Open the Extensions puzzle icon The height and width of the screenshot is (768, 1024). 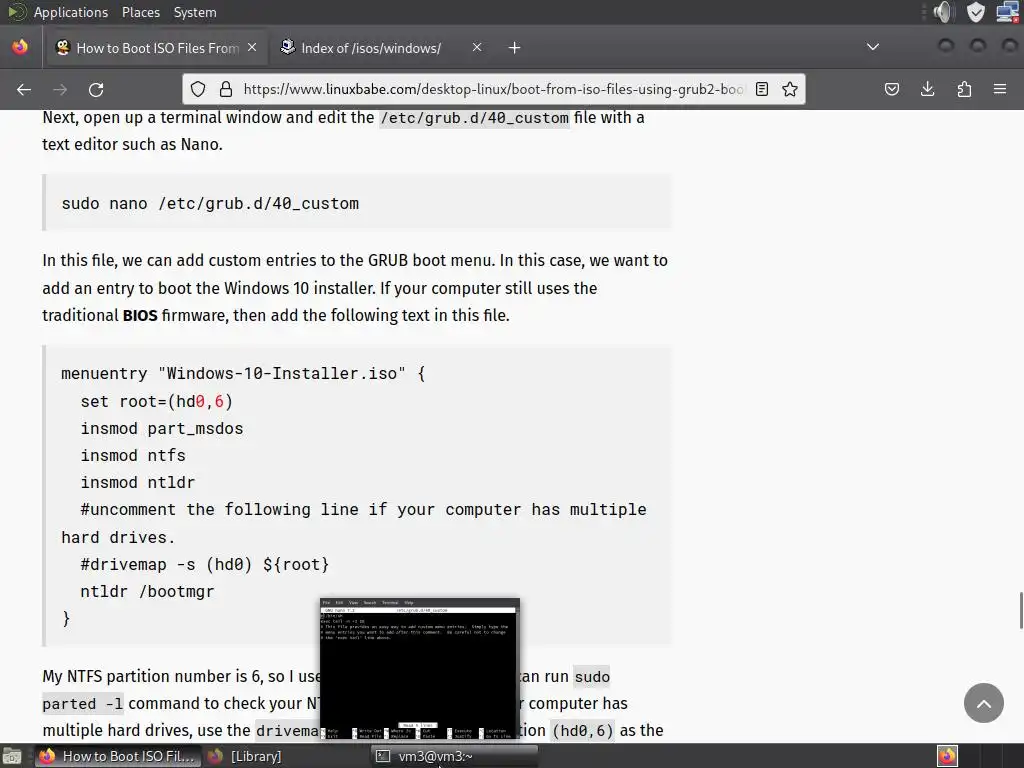point(964,89)
